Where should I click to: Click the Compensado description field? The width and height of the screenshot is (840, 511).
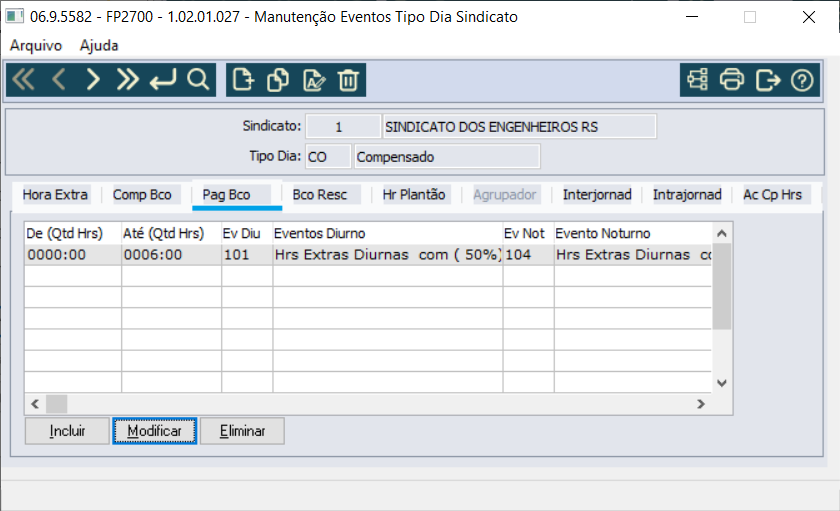click(x=447, y=157)
